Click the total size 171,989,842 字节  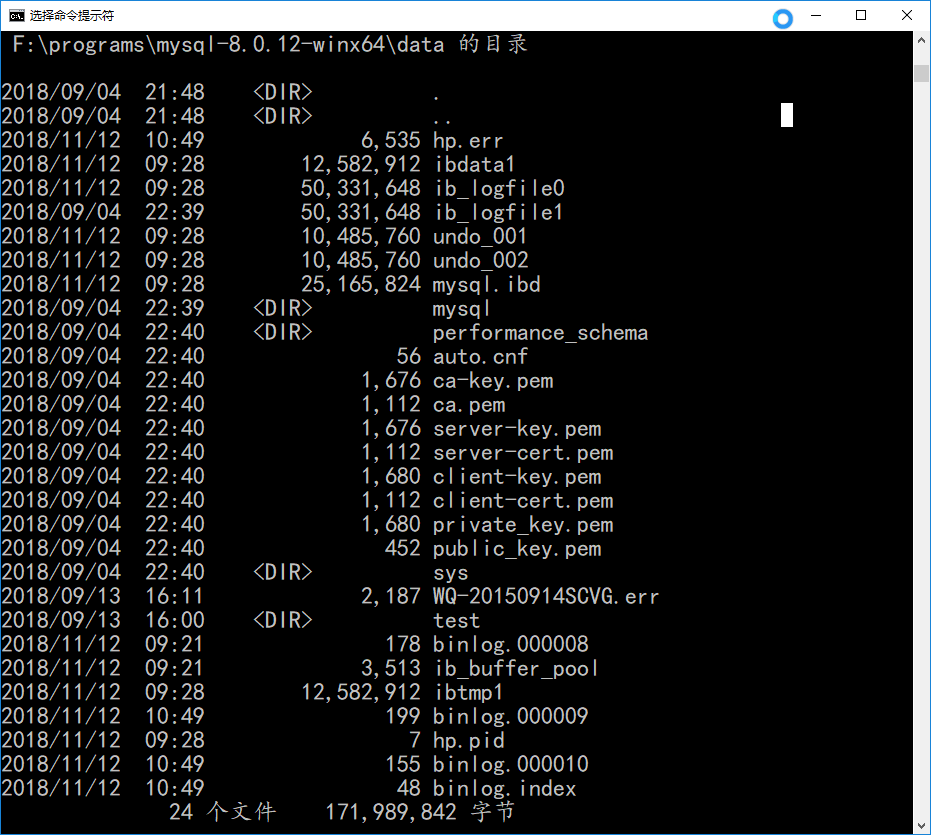coord(420,812)
